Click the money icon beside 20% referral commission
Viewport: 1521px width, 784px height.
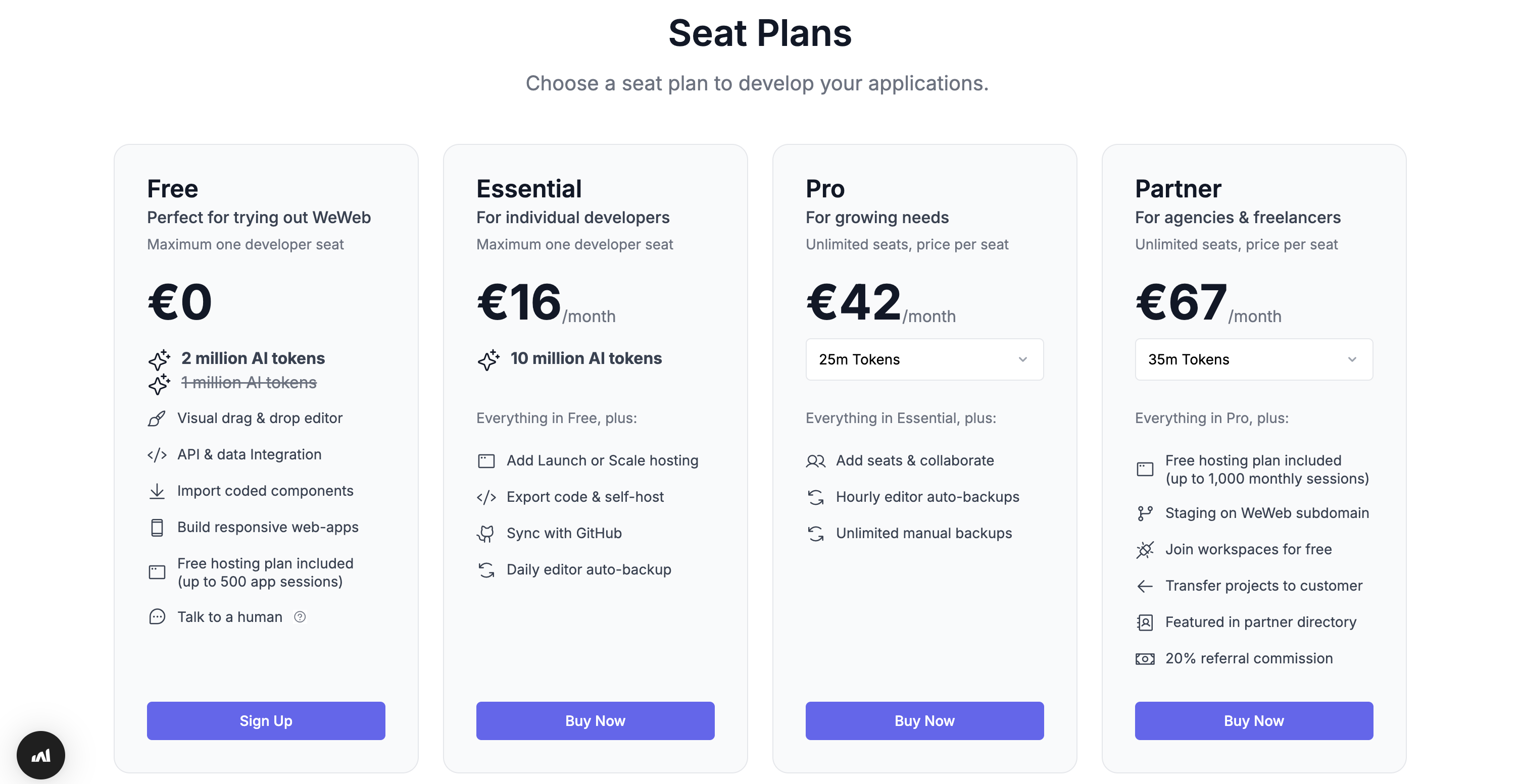click(x=1145, y=659)
